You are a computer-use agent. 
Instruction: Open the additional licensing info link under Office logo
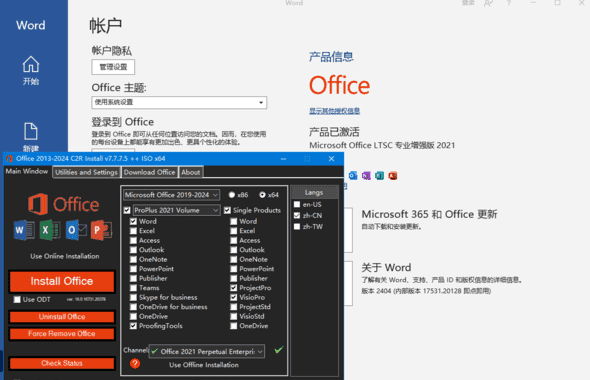[335, 111]
